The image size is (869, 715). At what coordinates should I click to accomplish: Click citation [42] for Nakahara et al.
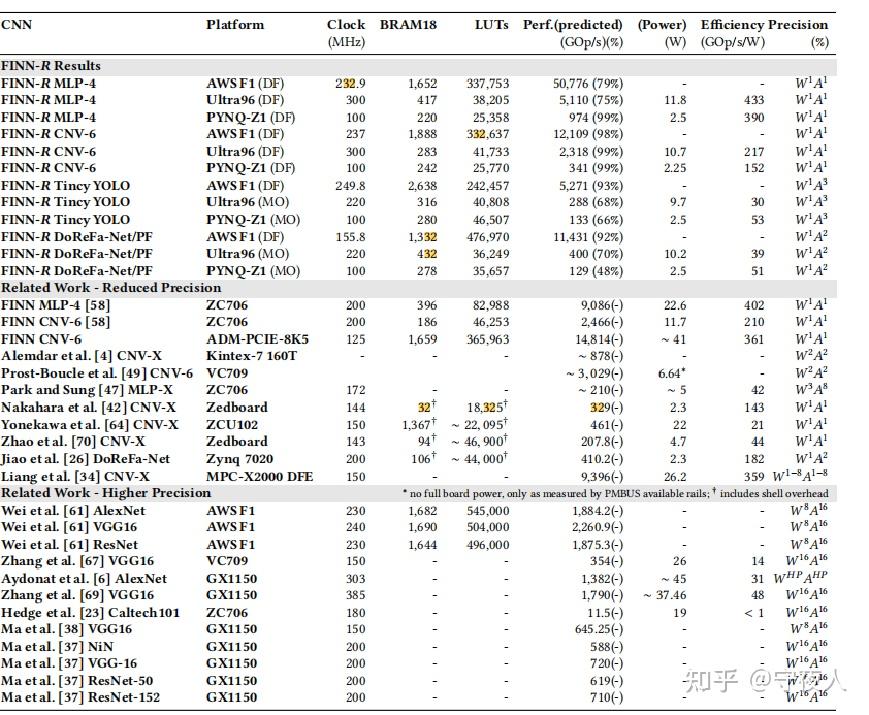pyautogui.click(x=113, y=407)
